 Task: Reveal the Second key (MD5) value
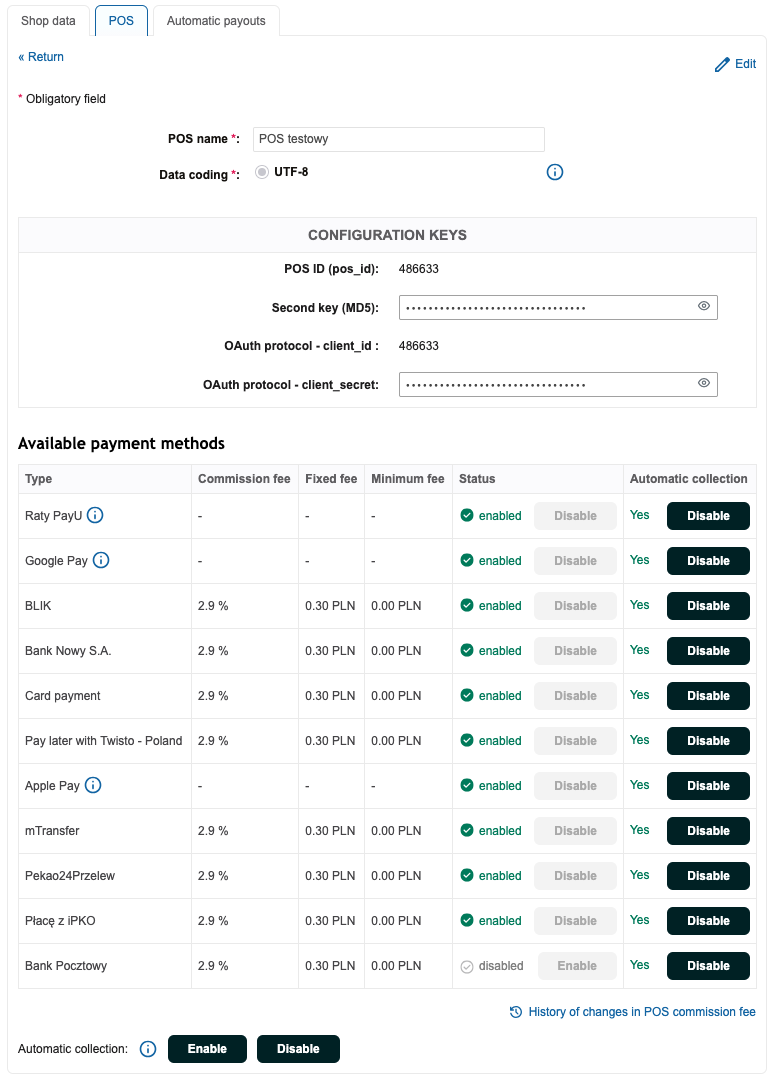(x=704, y=307)
